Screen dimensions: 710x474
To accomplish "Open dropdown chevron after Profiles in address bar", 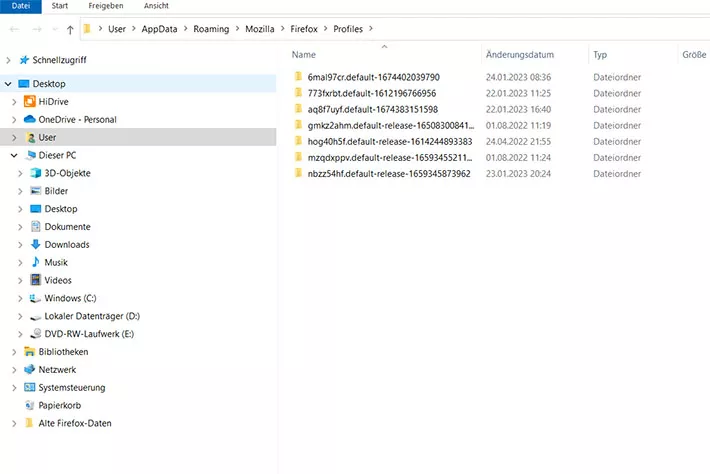I will [x=372, y=29].
